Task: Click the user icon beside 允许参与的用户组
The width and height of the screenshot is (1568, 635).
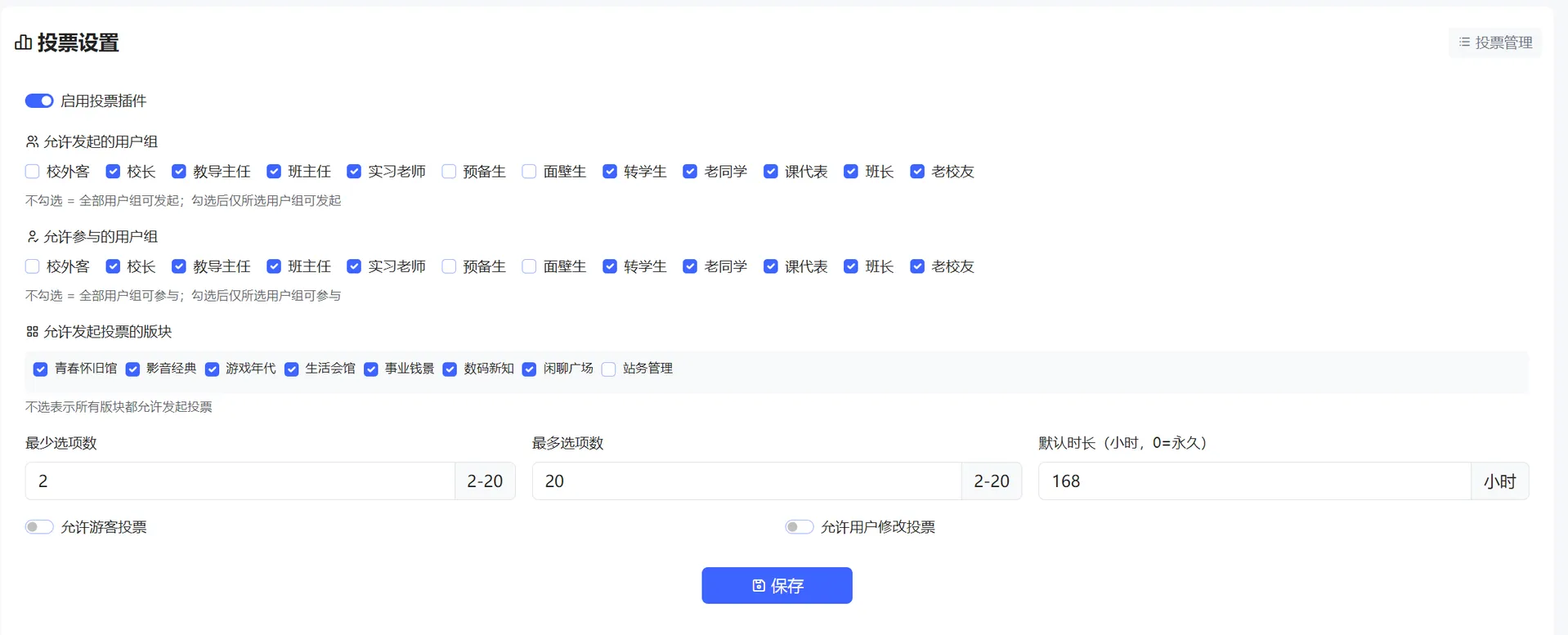Action: click(32, 236)
